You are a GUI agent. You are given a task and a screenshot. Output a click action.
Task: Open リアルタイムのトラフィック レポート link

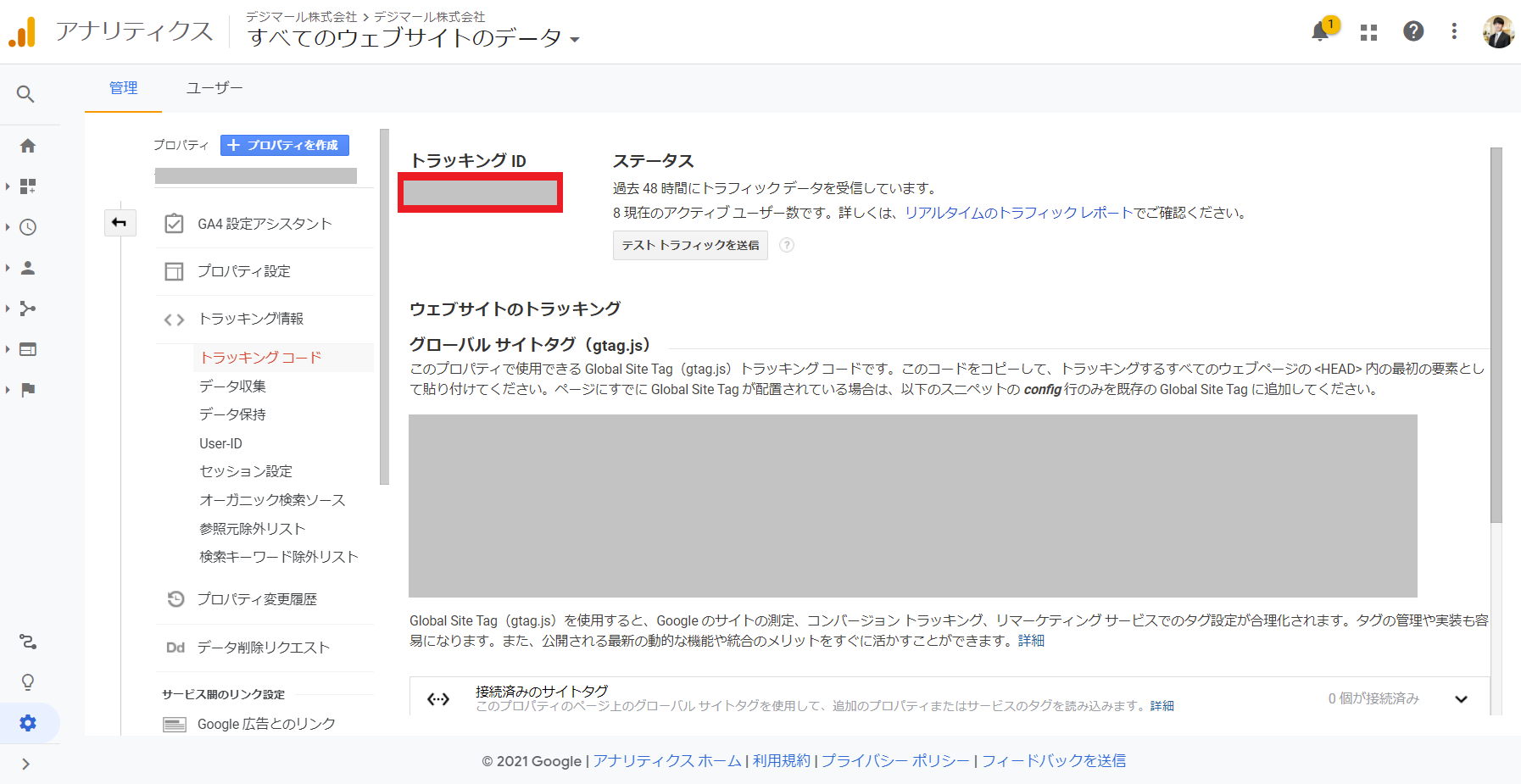[x=1018, y=213]
